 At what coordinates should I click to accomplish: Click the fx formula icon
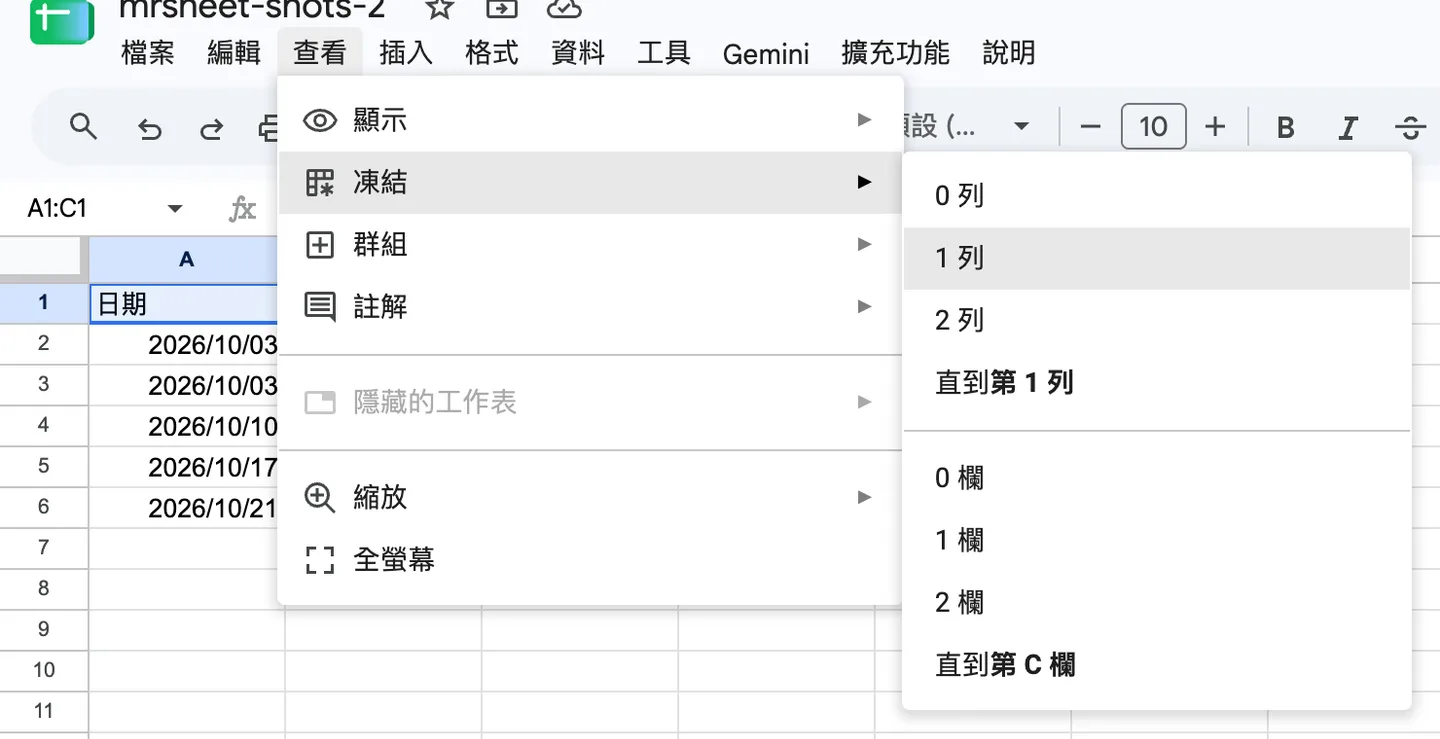point(243,208)
